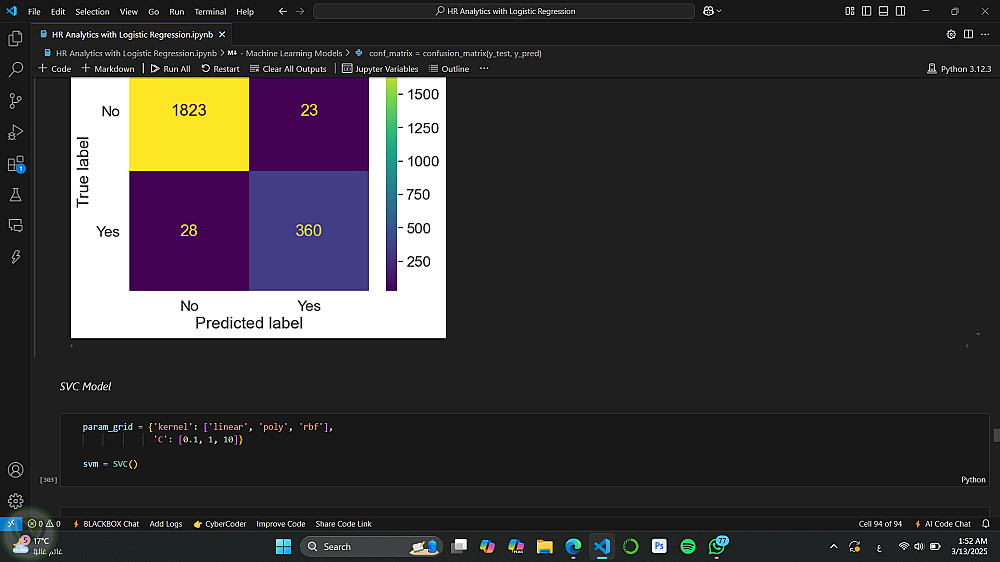Open Windows Start menu
Image resolution: width=1000 pixels, height=562 pixels.
click(x=283, y=547)
